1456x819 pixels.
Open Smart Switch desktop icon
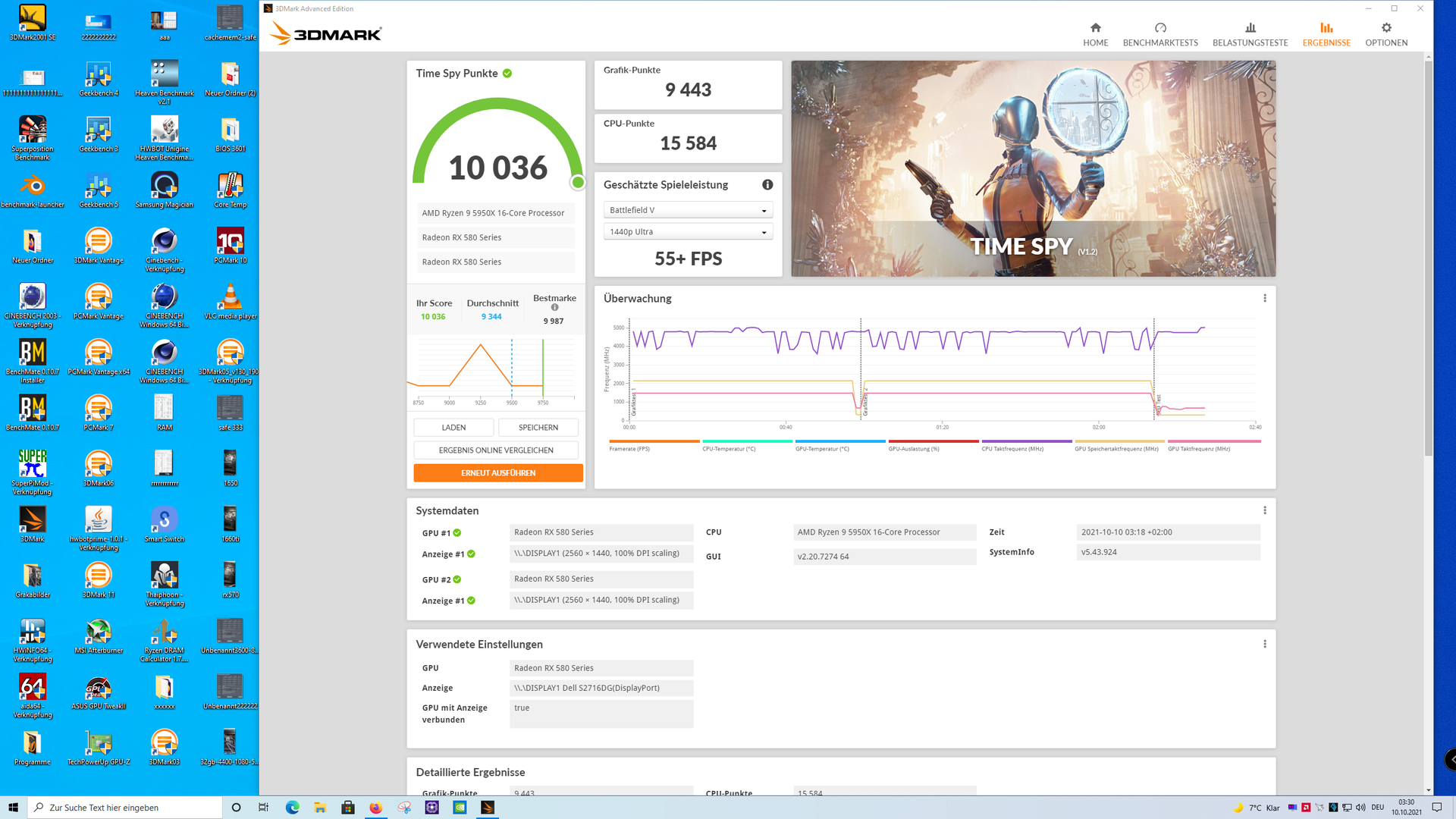[165, 524]
